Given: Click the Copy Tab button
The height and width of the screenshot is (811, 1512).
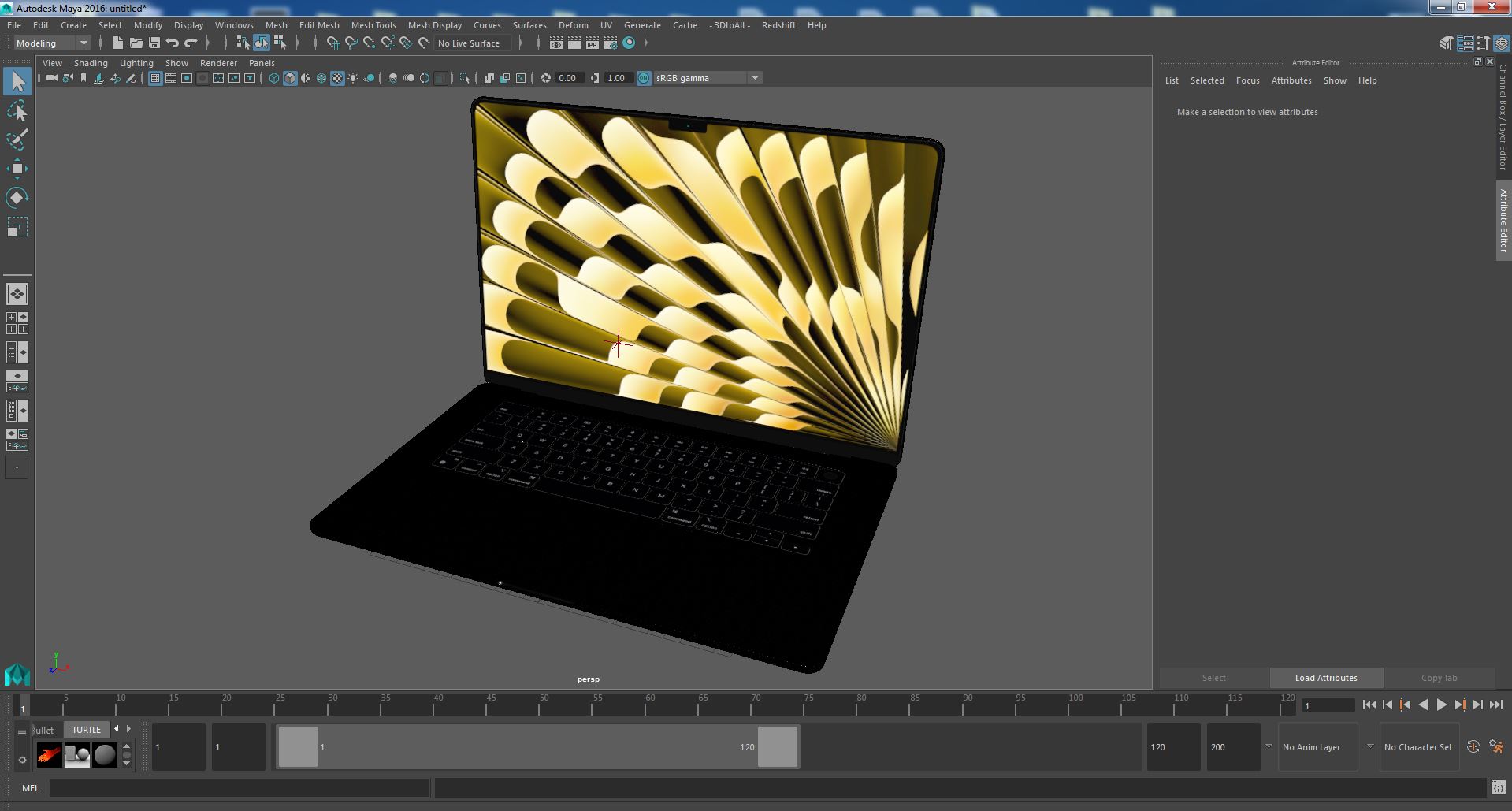Looking at the screenshot, I should coord(1439,678).
